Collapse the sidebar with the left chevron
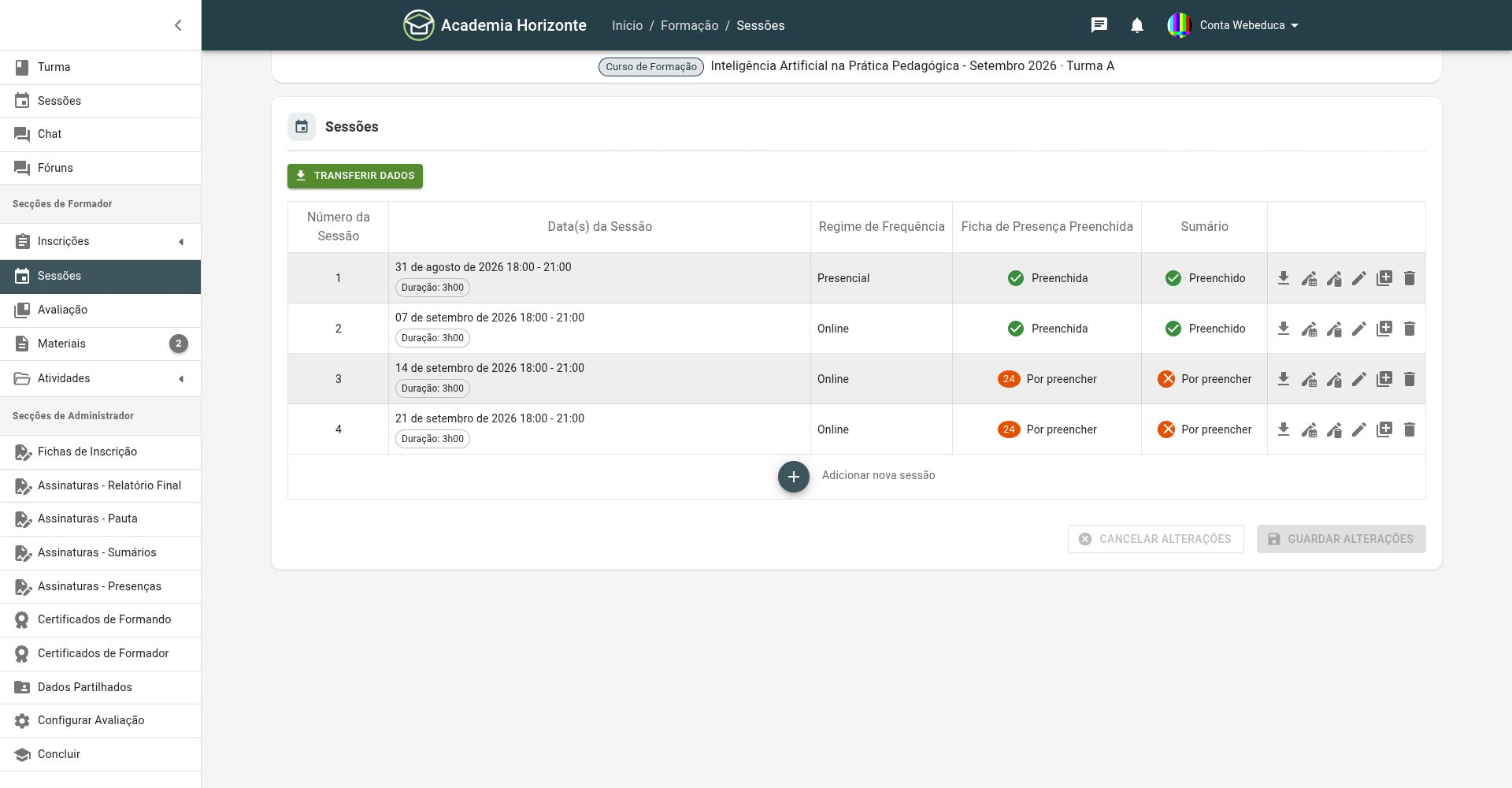The width and height of the screenshot is (1512, 788). pos(178,25)
